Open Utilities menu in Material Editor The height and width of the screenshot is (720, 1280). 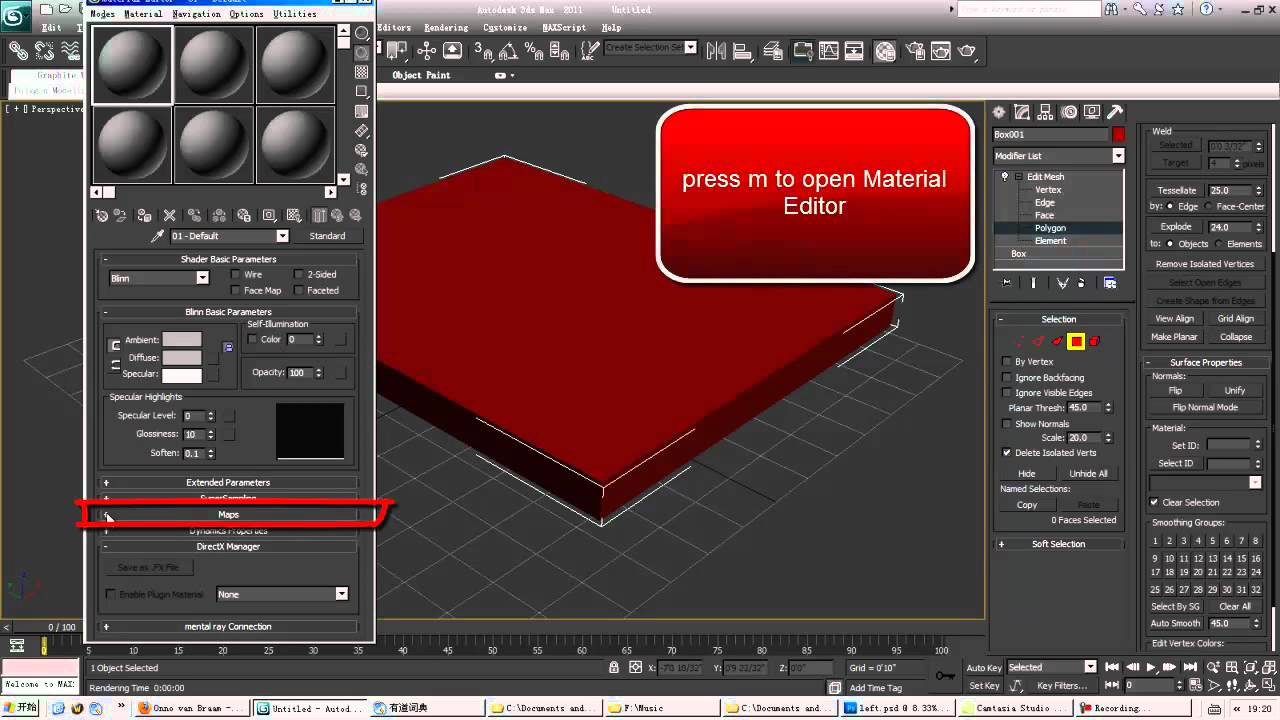(x=294, y=15)
